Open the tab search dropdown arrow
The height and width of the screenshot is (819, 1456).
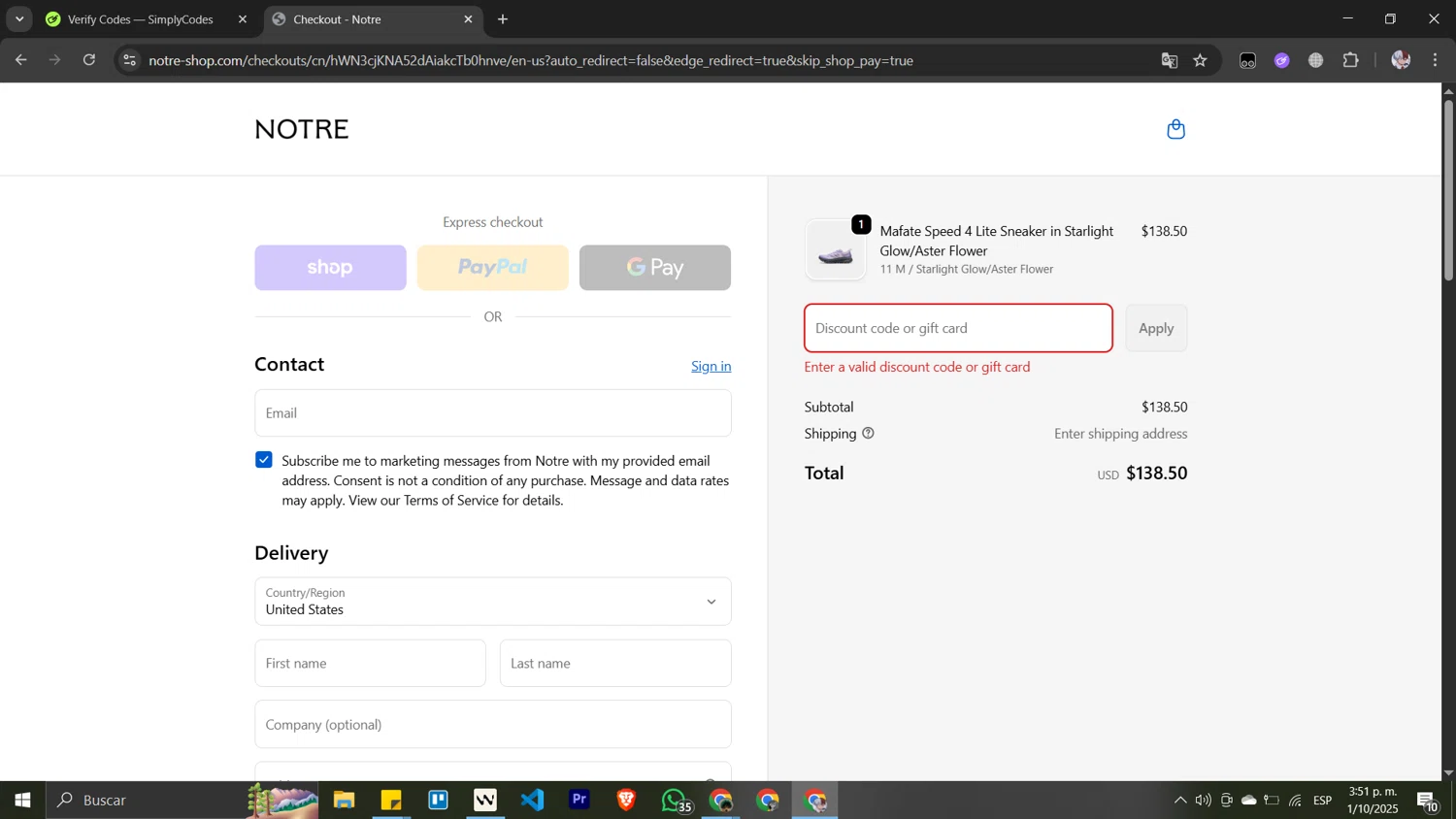18,19
